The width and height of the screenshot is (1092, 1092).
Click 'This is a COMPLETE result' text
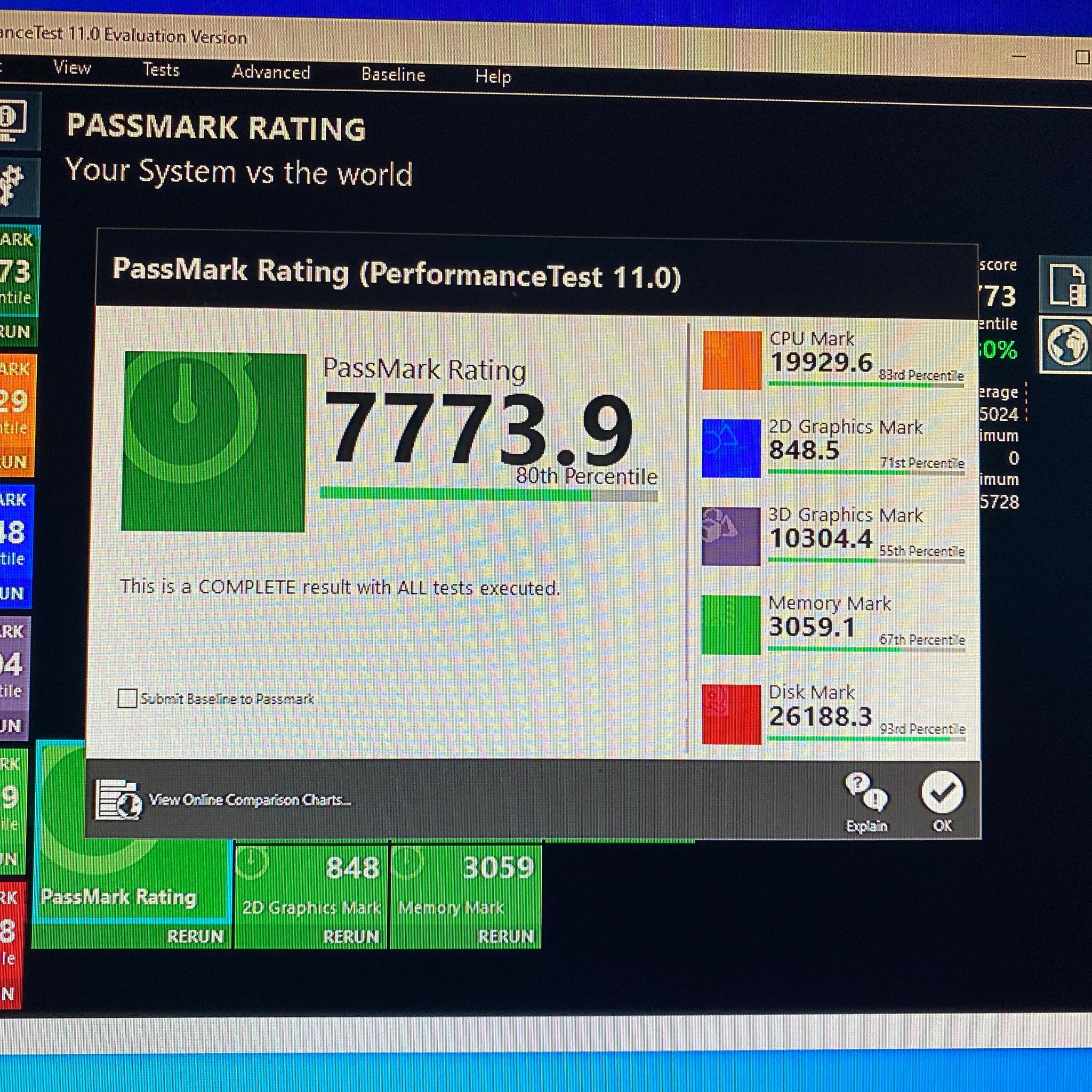point(340,587)
